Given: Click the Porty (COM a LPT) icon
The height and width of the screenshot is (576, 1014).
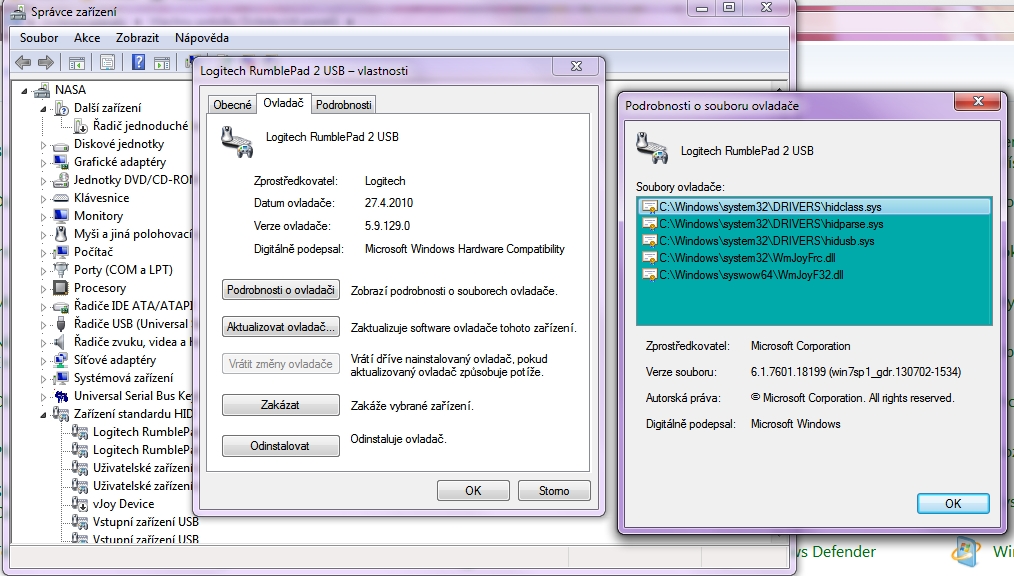Looking at the screenshot, I should click(x=61, y=270).
